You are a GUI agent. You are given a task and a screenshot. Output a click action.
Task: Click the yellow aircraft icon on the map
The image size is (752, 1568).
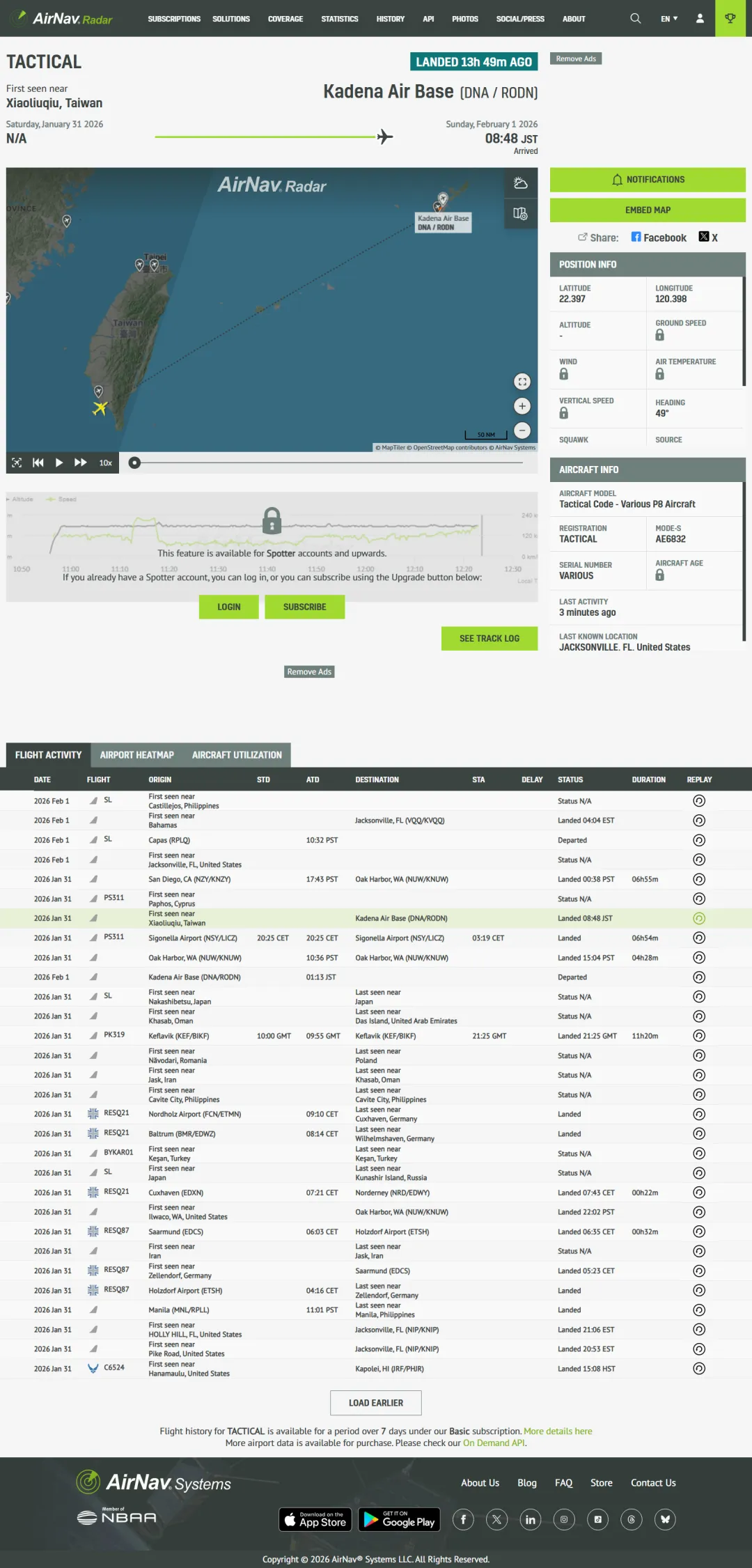pos(100,407)
